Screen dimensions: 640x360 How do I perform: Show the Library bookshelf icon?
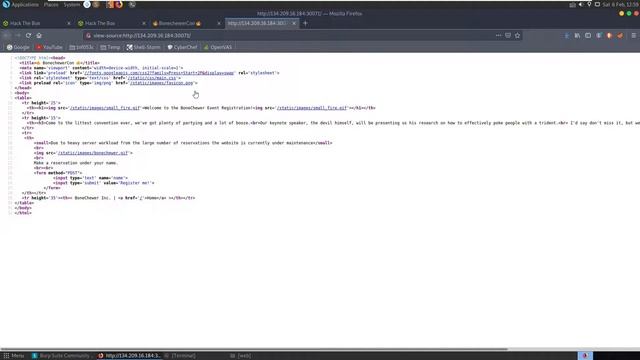(577, 36)
